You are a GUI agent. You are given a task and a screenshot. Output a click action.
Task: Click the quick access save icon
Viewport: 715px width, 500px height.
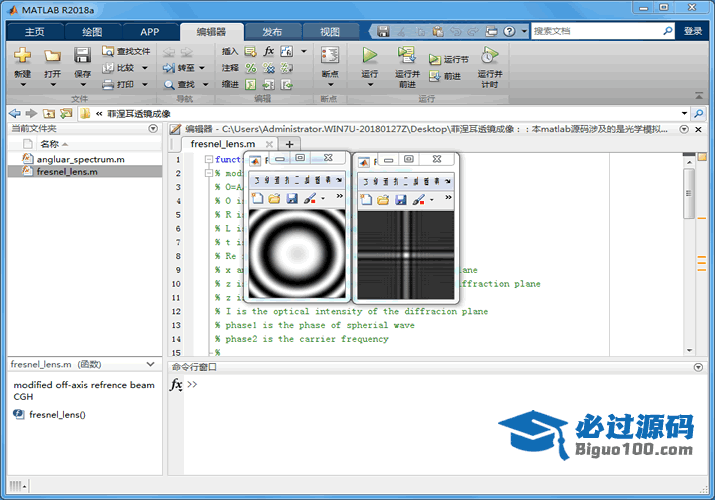click(383, 31)
